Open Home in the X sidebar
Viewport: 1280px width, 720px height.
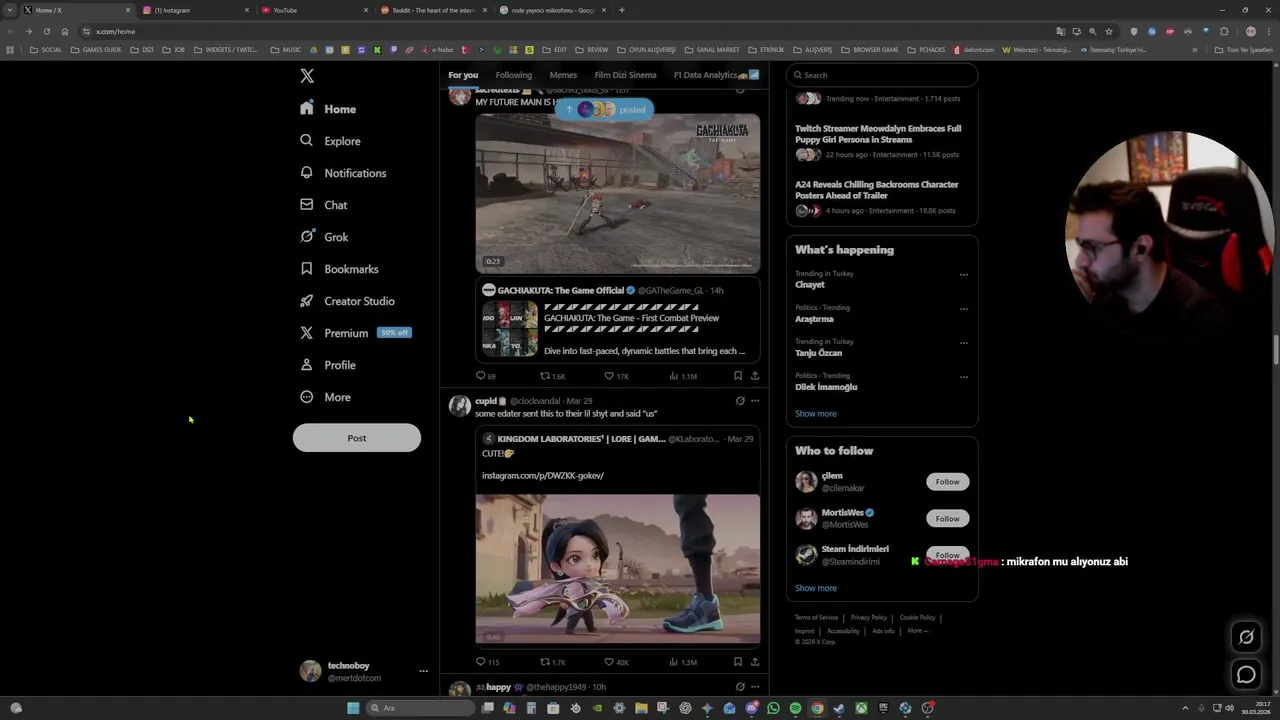(328, 109)
